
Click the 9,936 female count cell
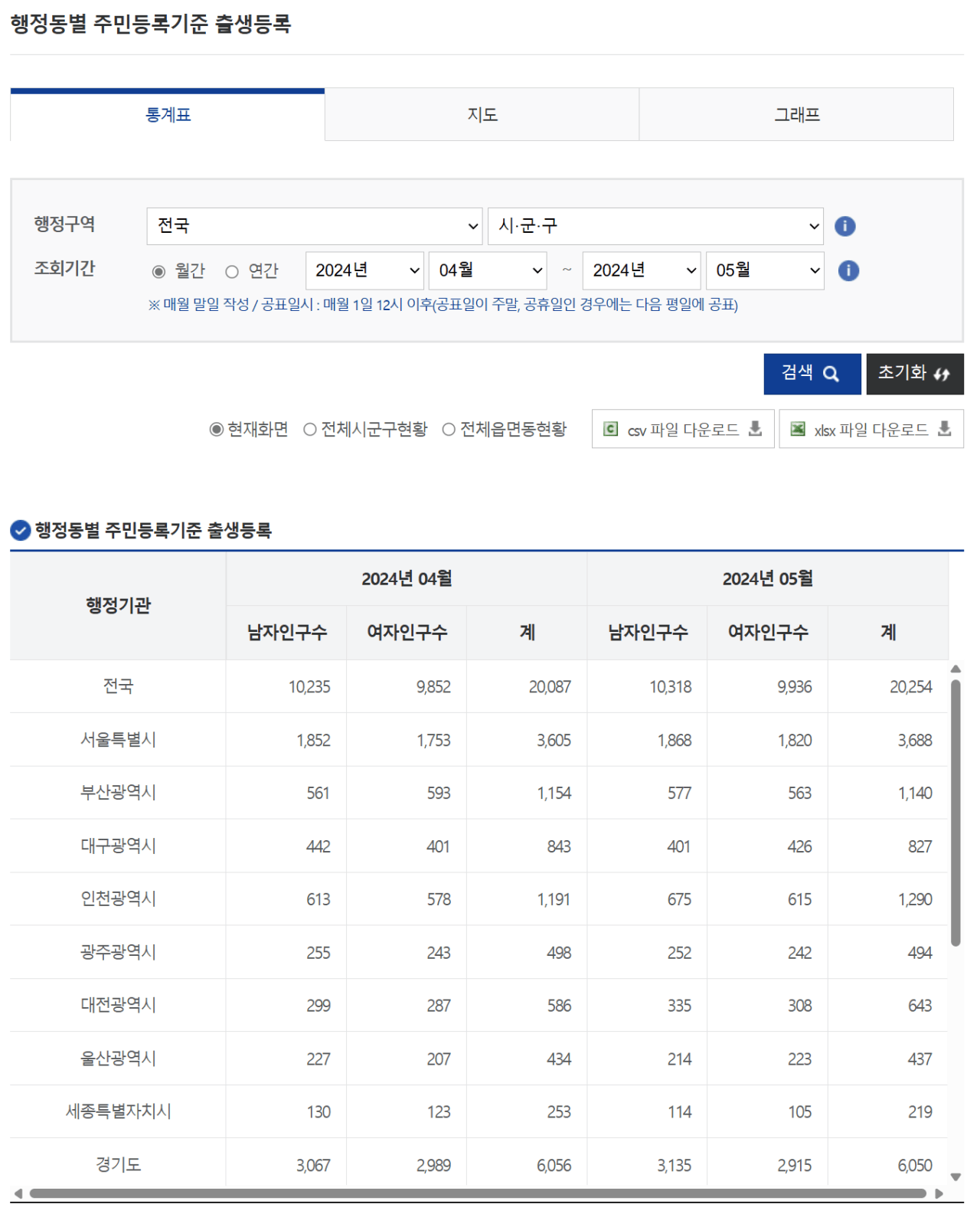point(768,687)
